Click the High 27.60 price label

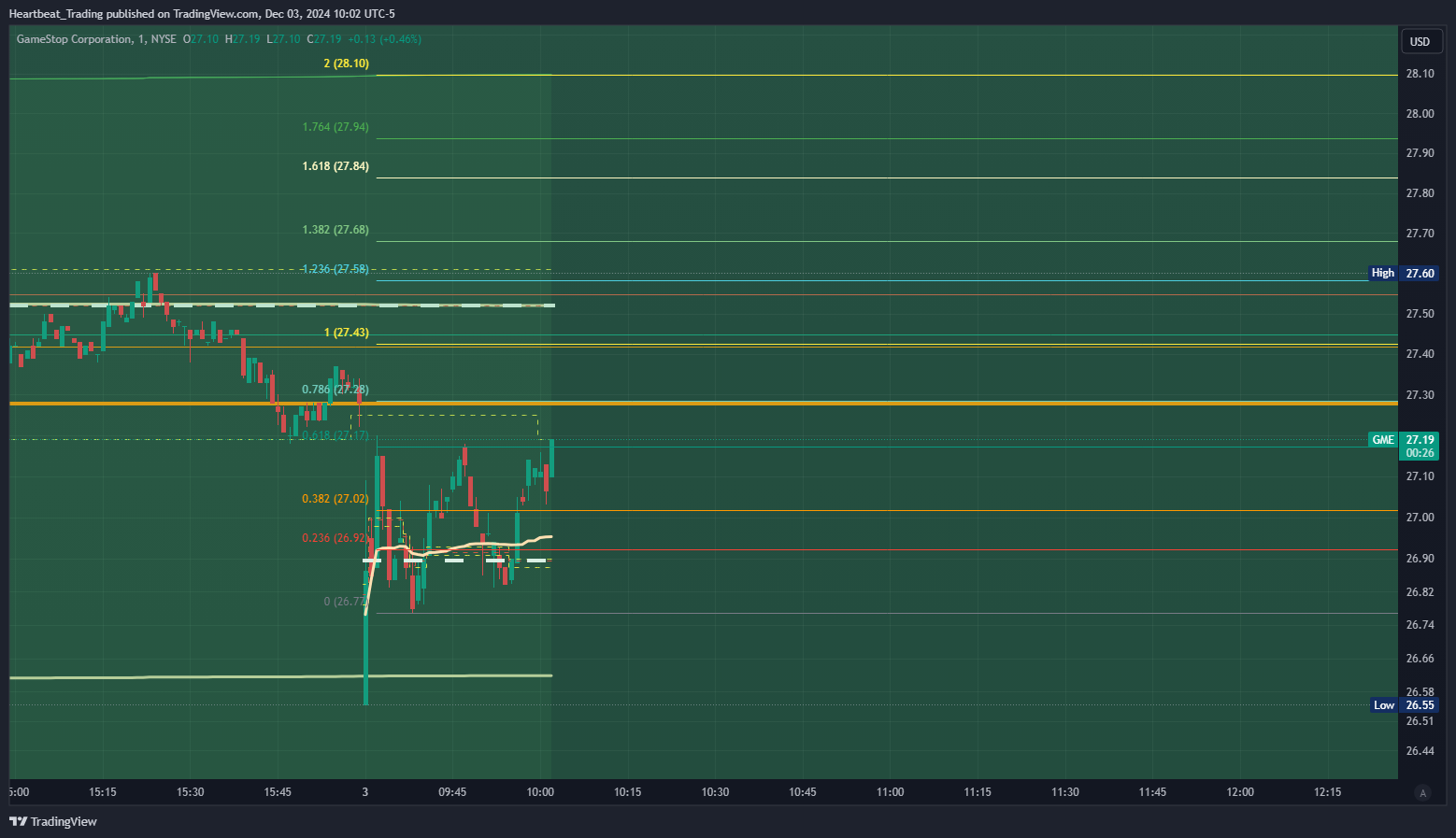[x=1403, y=273]
